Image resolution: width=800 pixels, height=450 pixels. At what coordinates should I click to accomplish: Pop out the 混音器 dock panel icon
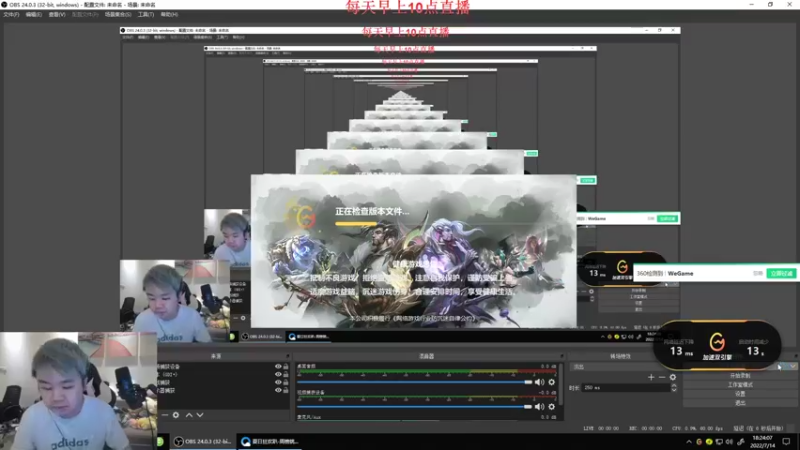(561, 356)
